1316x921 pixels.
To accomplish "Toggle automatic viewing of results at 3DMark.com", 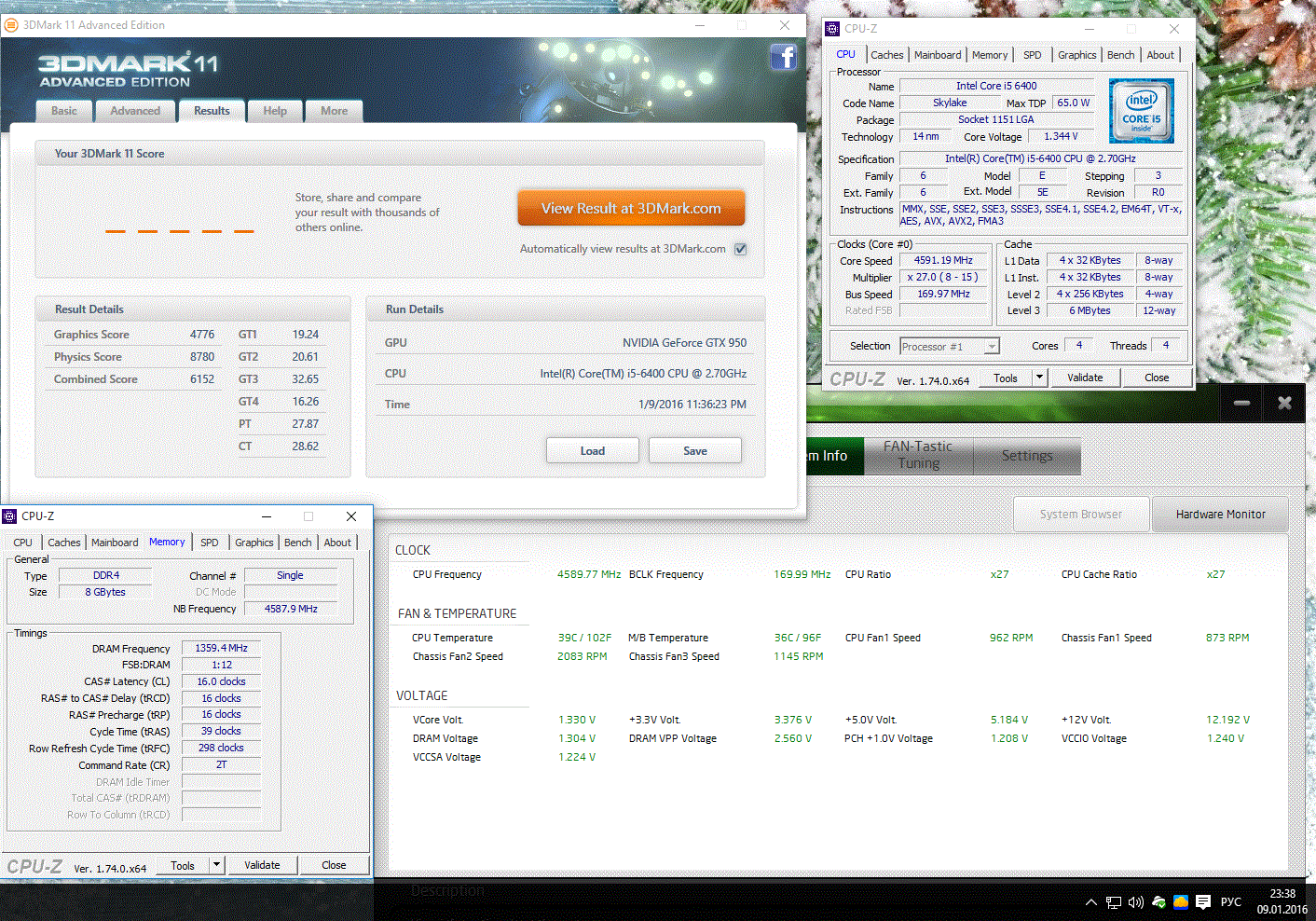I will tap(741, 249).
